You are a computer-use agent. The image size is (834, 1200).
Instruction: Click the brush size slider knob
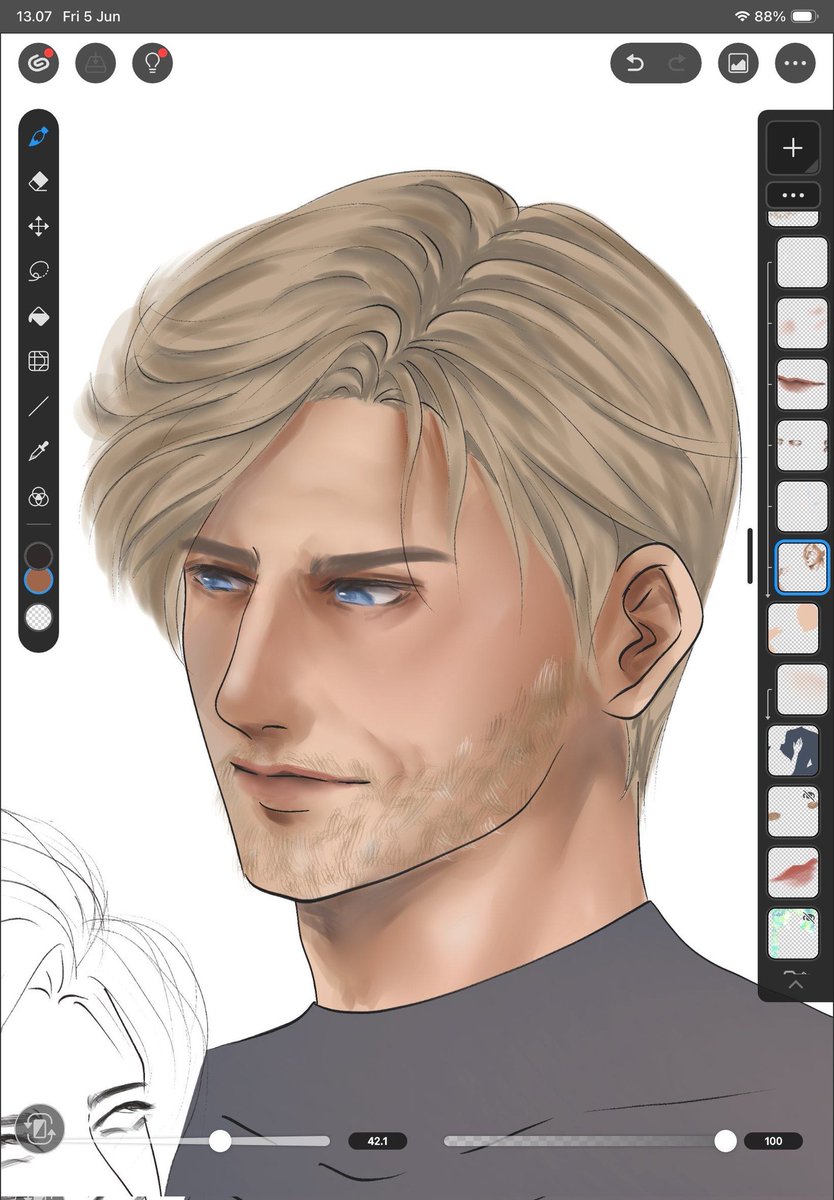click(220, 1141)
